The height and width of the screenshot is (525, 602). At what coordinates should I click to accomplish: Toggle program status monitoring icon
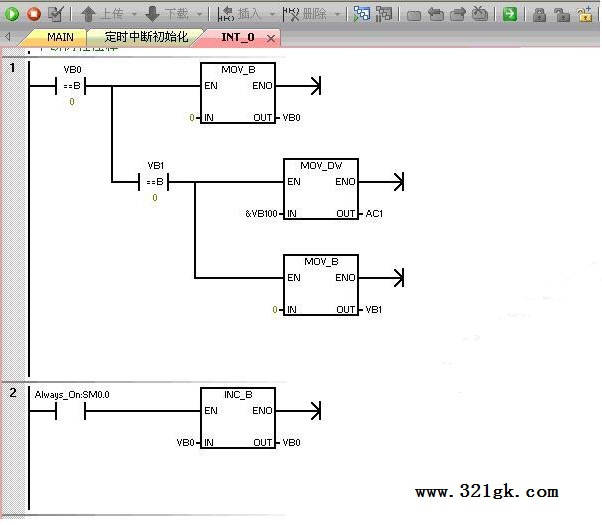tap(362, 14)
